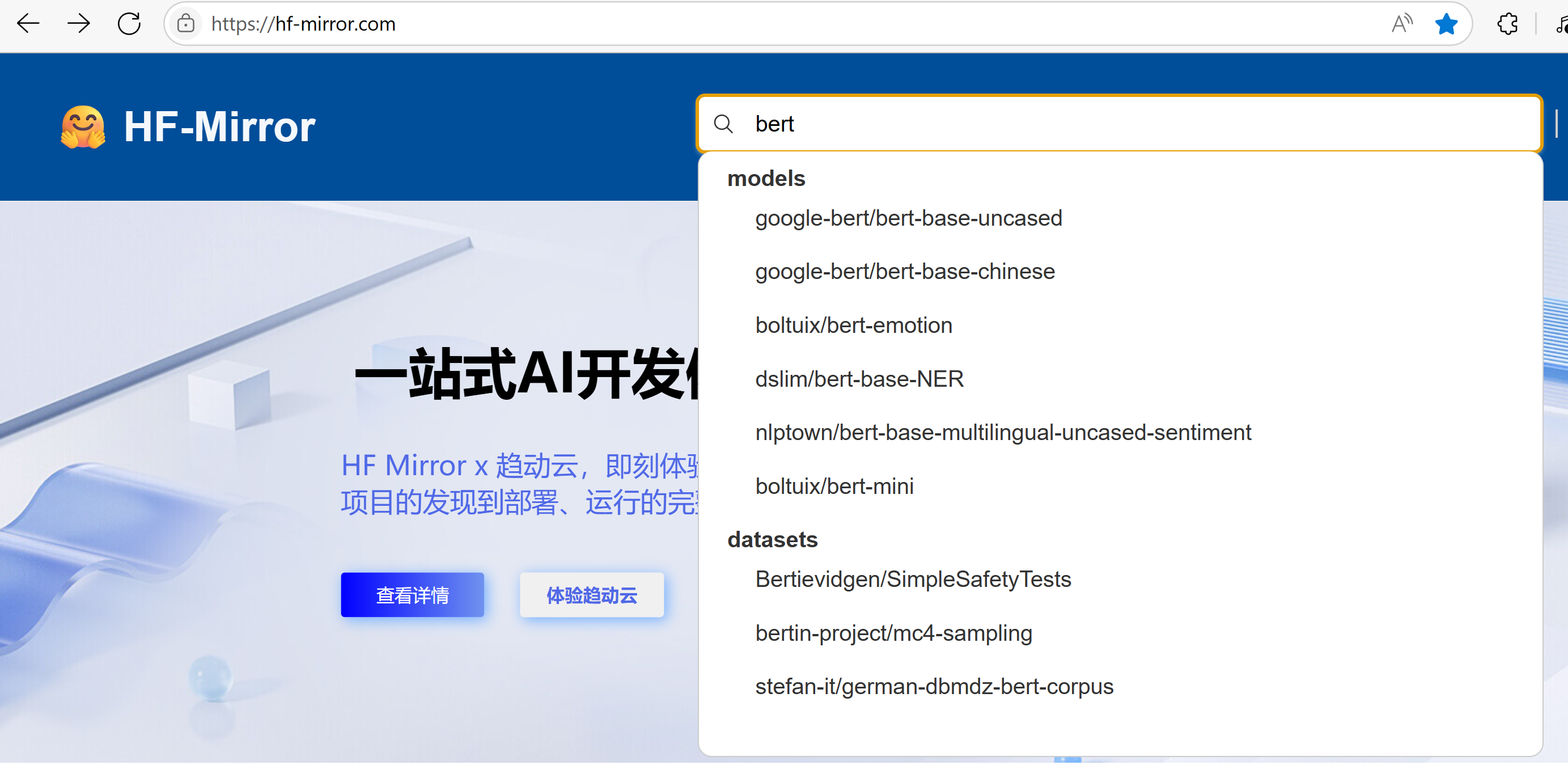The image size is (1568, 782).
Task: Select google-bert/bert-base-chinese suggestion
Action: (905, 272)
